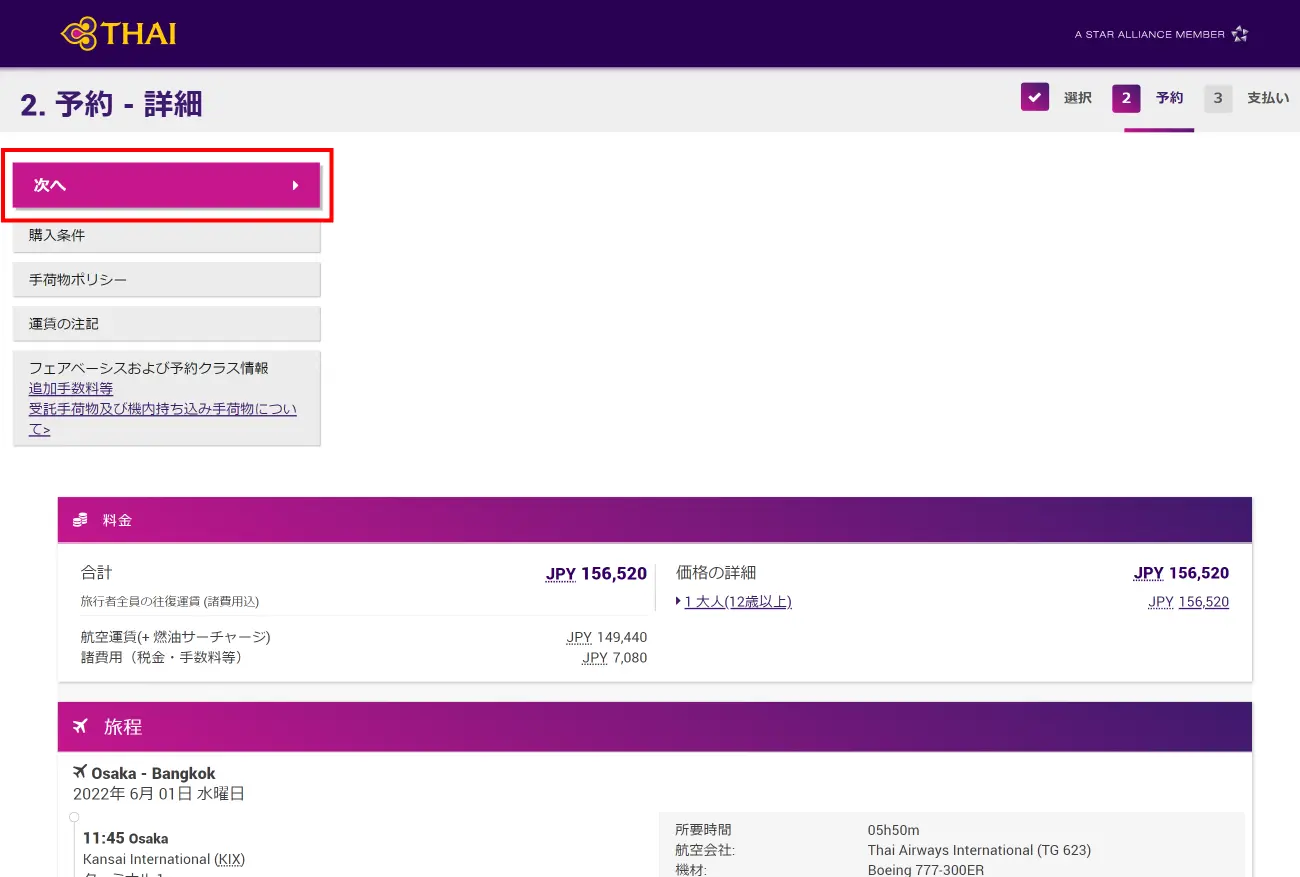Open the 購入条件 panel
The width and height of the screenshot is (1300, 877).
(x=166, y=236)
